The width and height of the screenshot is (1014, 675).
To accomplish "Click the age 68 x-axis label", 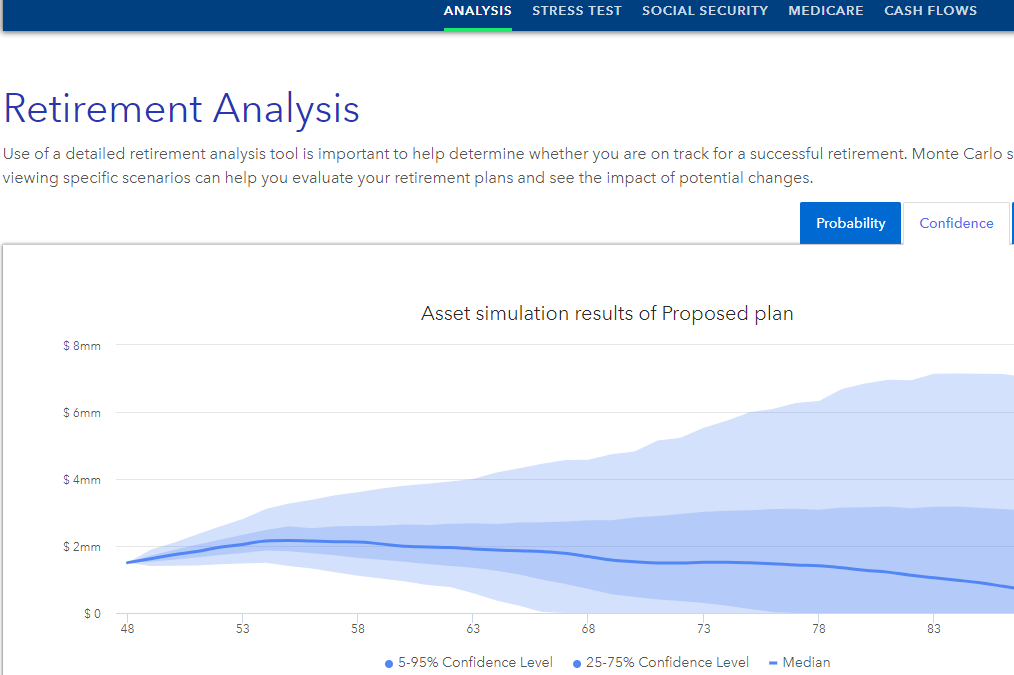I will click(588, 628).
